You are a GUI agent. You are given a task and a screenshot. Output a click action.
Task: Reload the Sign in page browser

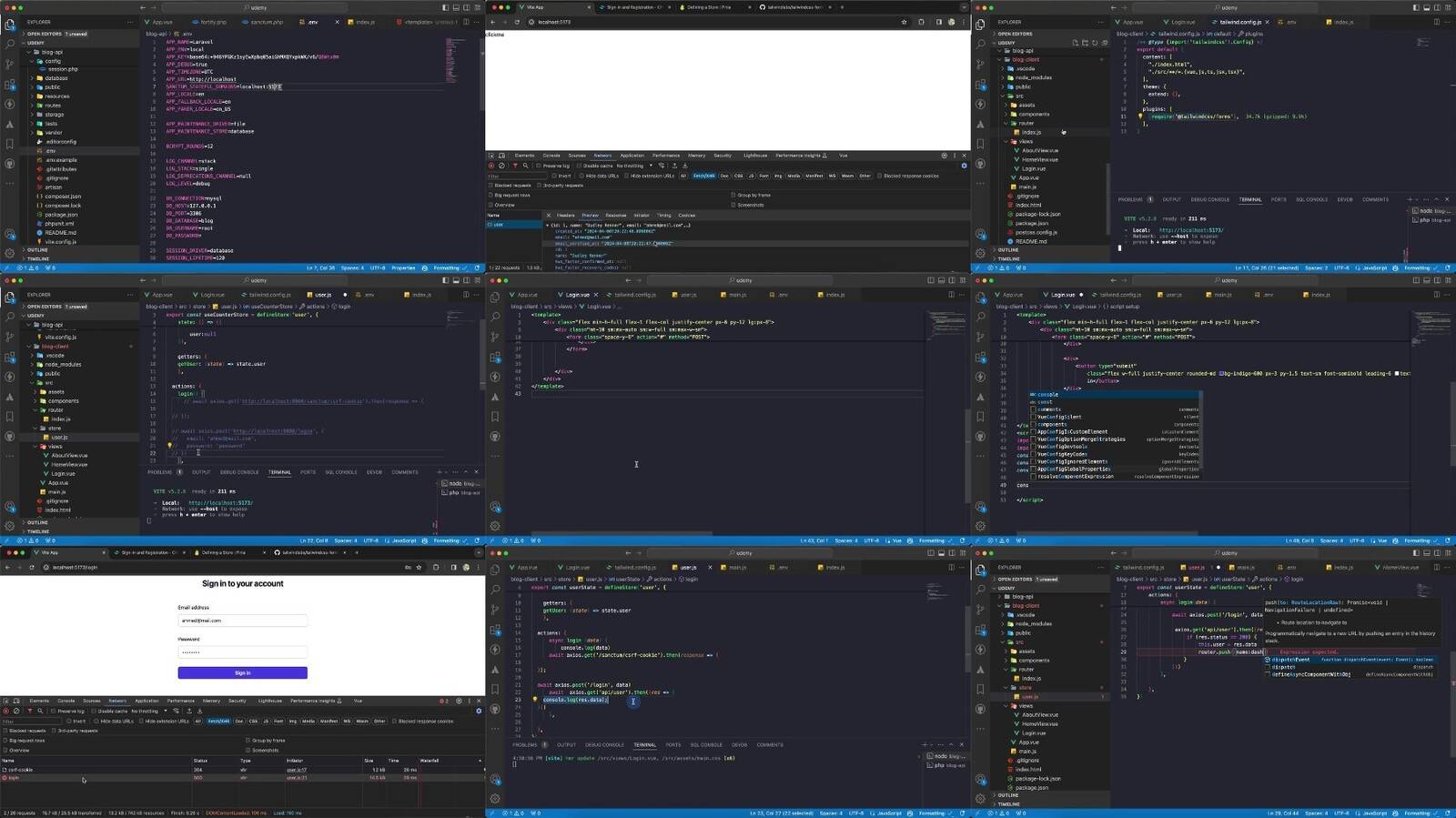[x=32, y=567]
